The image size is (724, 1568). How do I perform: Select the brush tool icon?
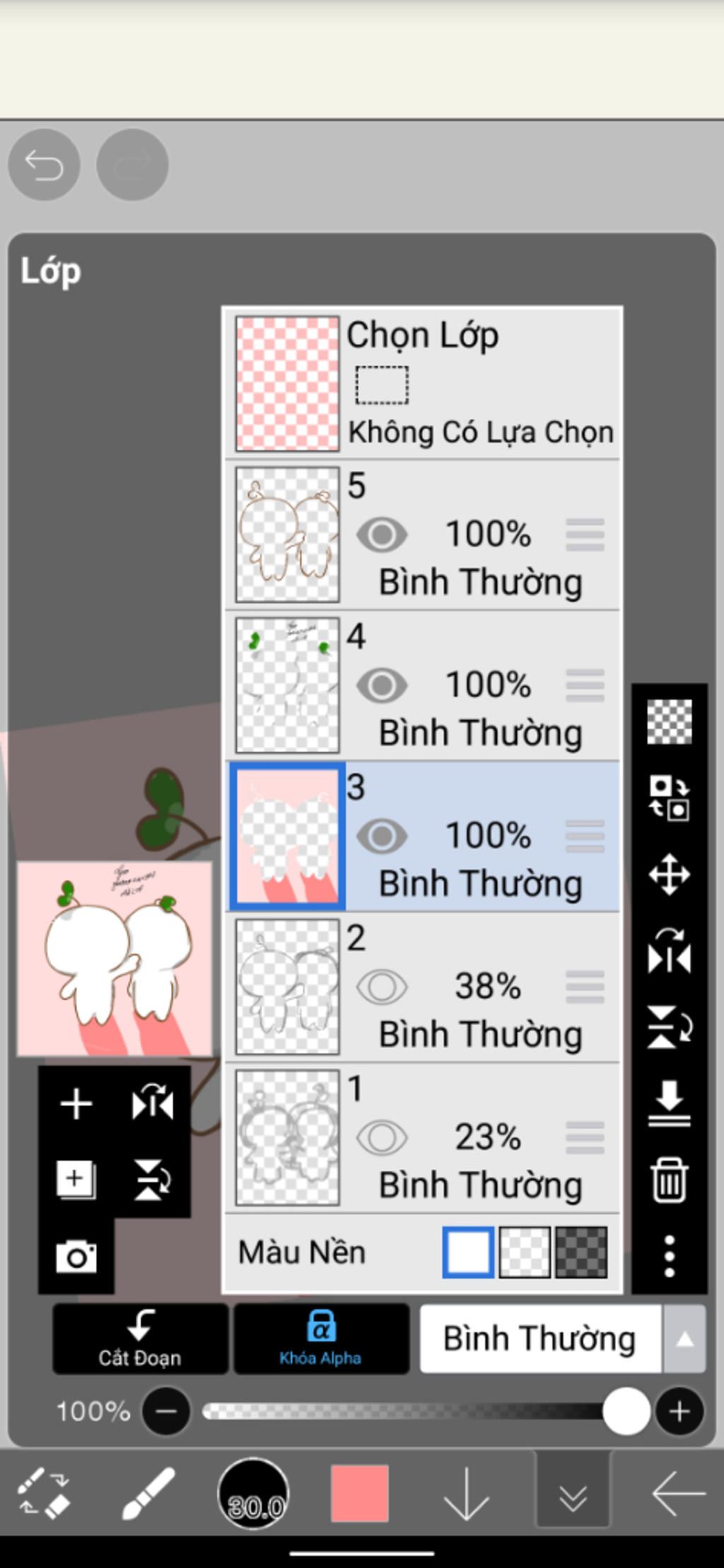[148, 1493]
